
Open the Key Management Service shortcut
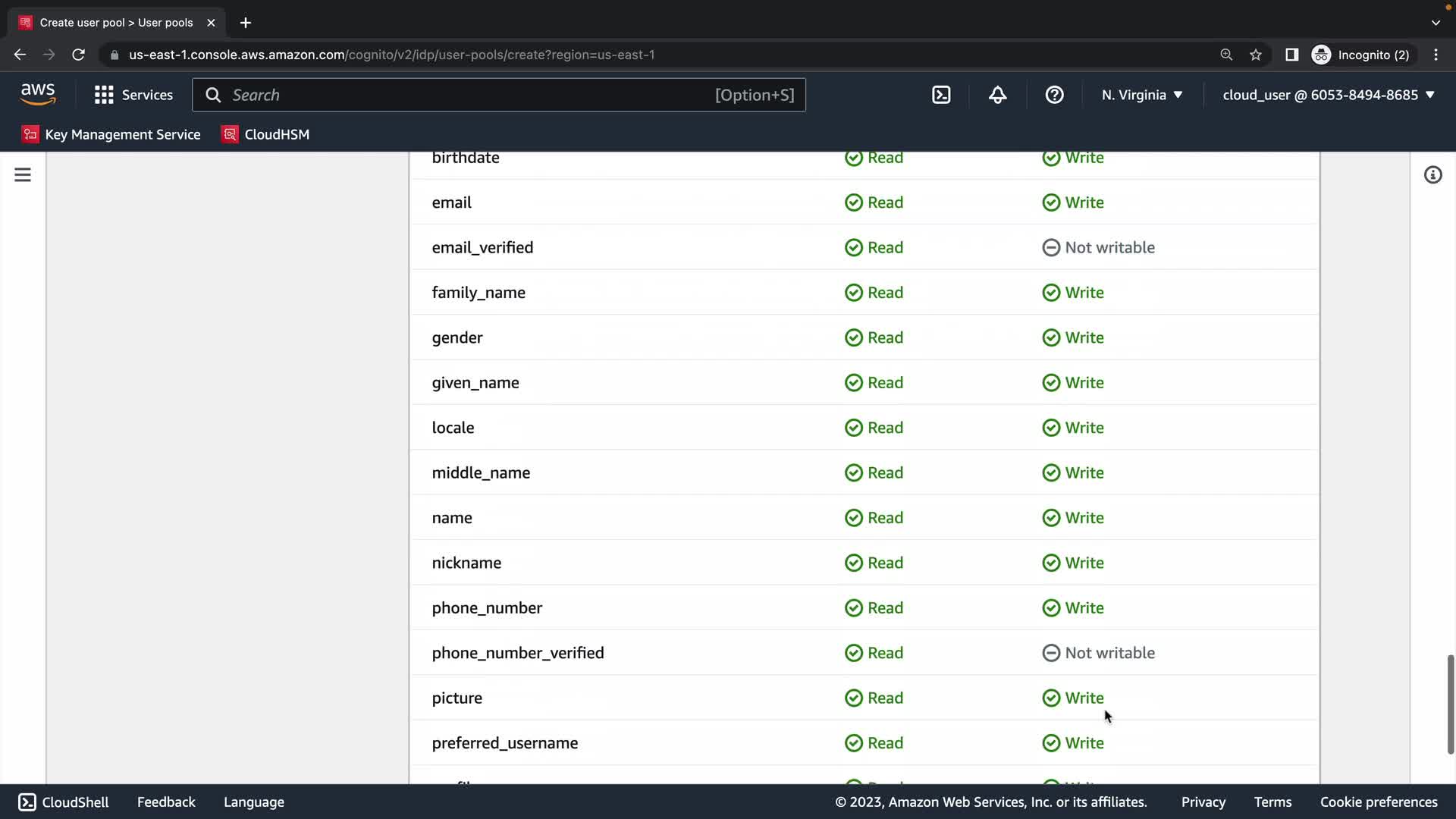(111, 134)
